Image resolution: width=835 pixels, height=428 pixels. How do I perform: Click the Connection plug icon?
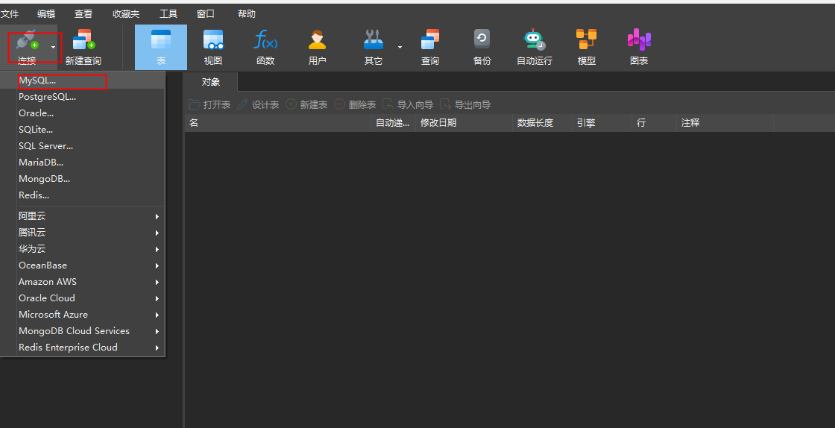point(27,41)
